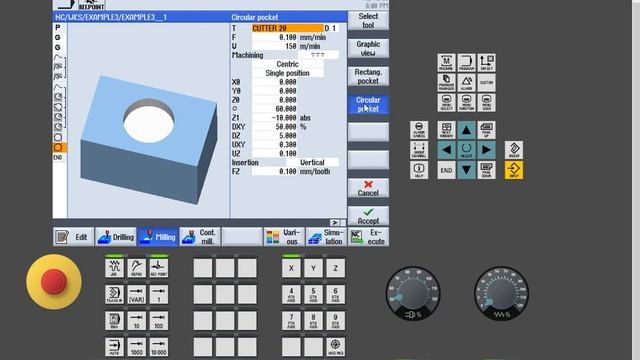Viewport: 640px width, 360px height.
Task: Select the increment 1 key
Action: pyautogui.click(x=159, y=294)
